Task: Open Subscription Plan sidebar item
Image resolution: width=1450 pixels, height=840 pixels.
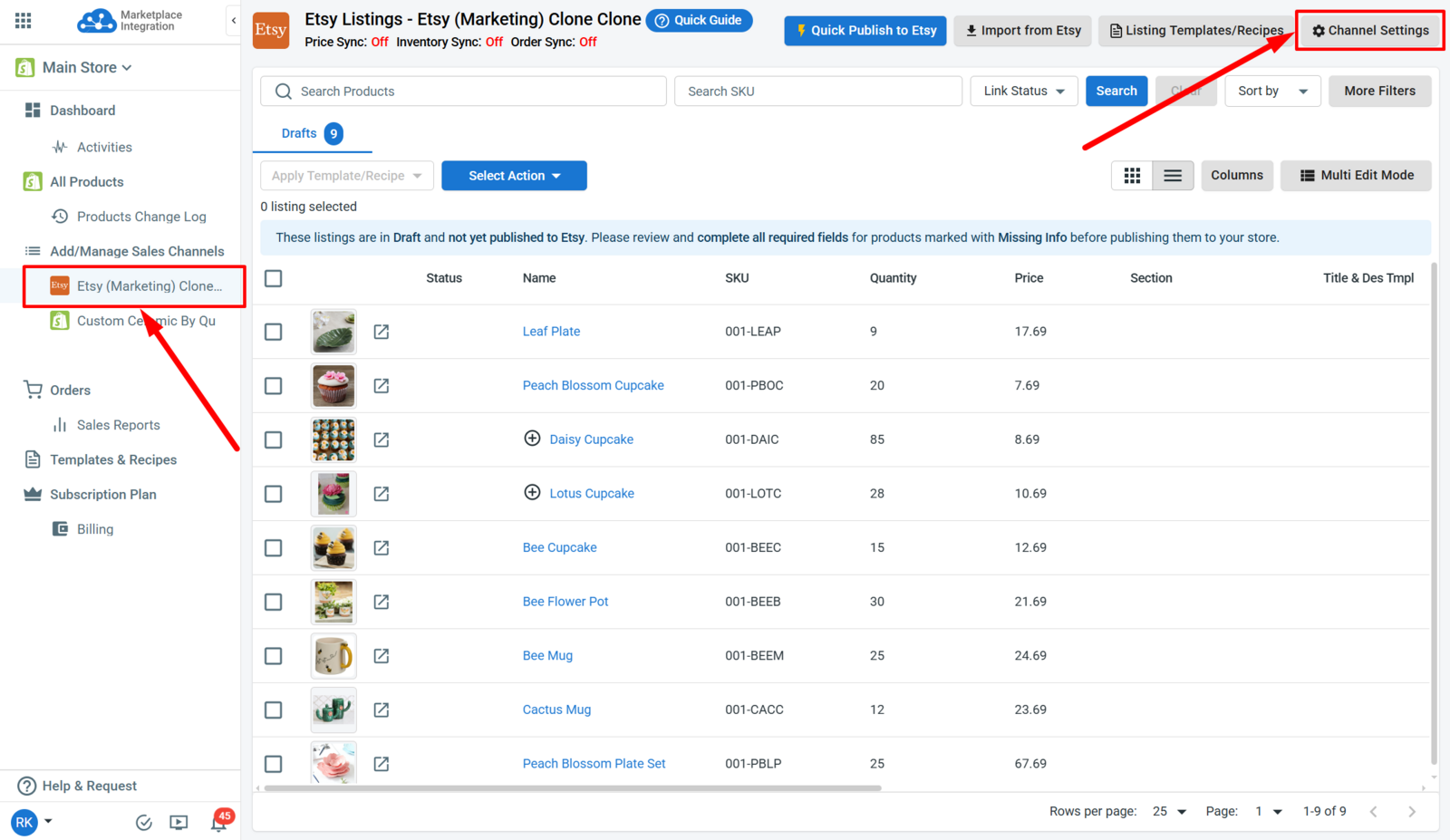Action: [x=103, y=495]
